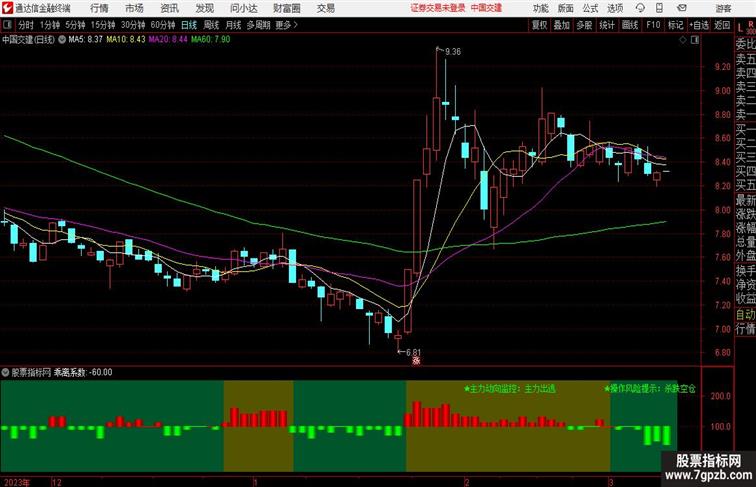This screenshot has width=756, height=487.
Task: Click the 统计 statistics toolbar button
Action: click(x=607, y=25)
